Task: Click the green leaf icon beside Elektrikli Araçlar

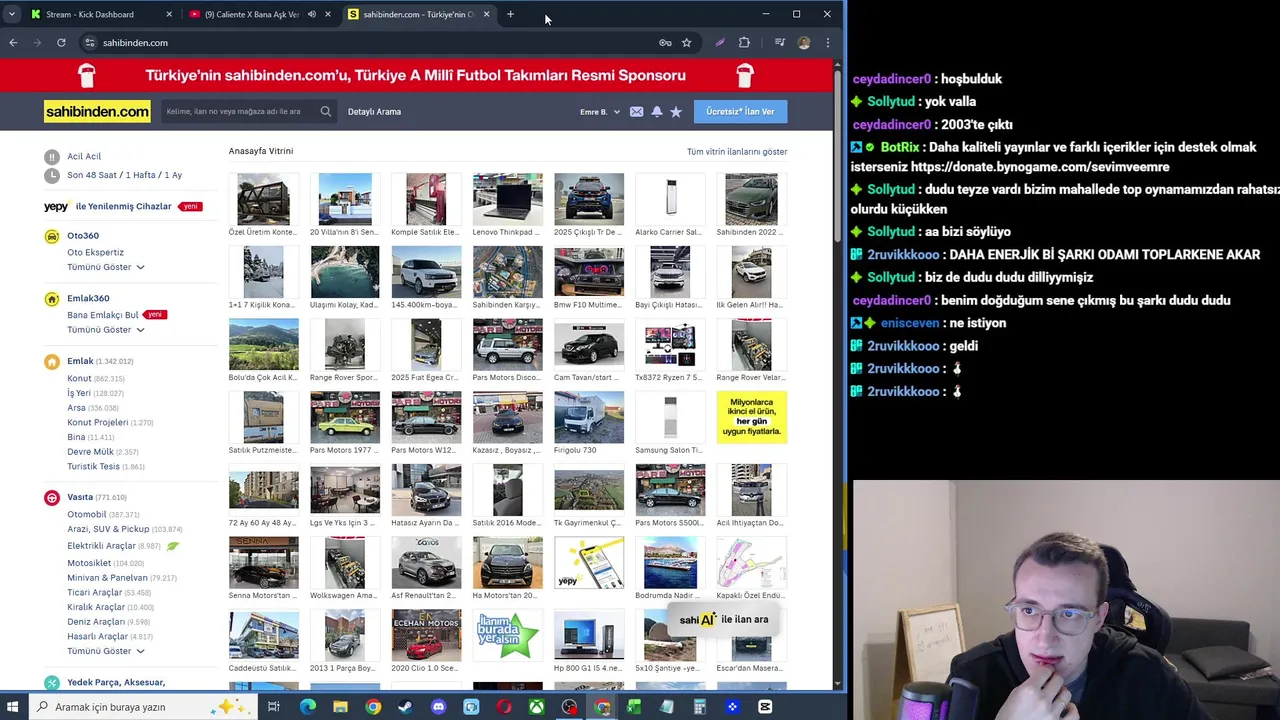Action: (173, 546)
